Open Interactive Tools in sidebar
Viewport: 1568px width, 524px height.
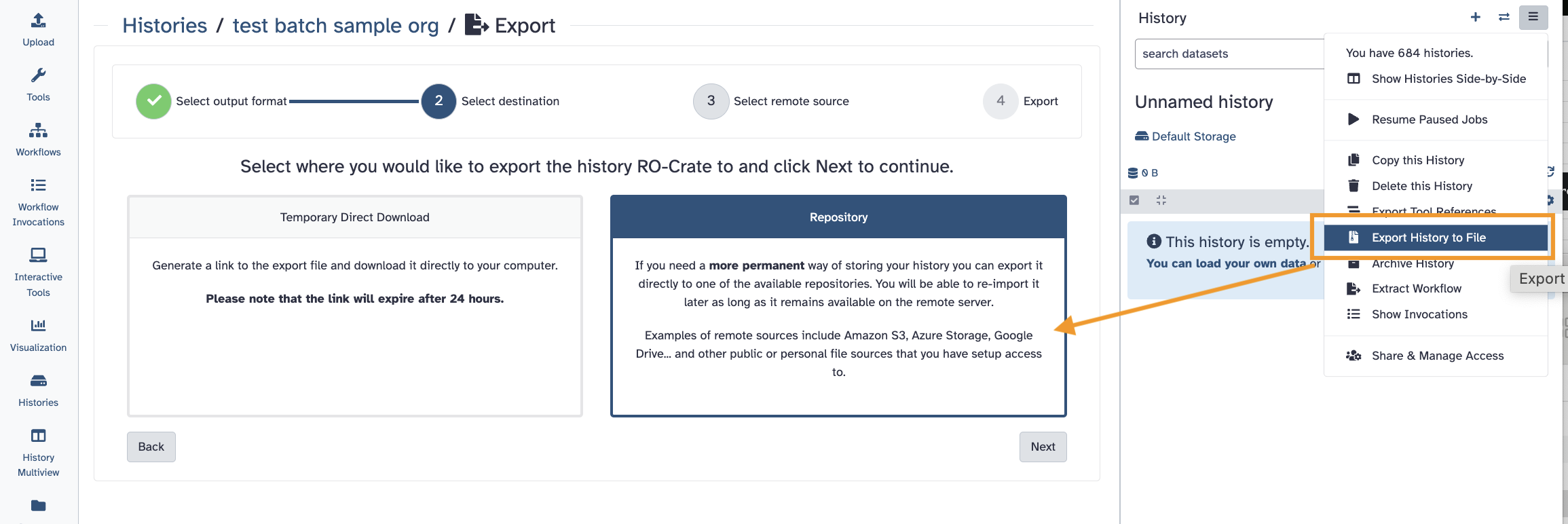38,272
